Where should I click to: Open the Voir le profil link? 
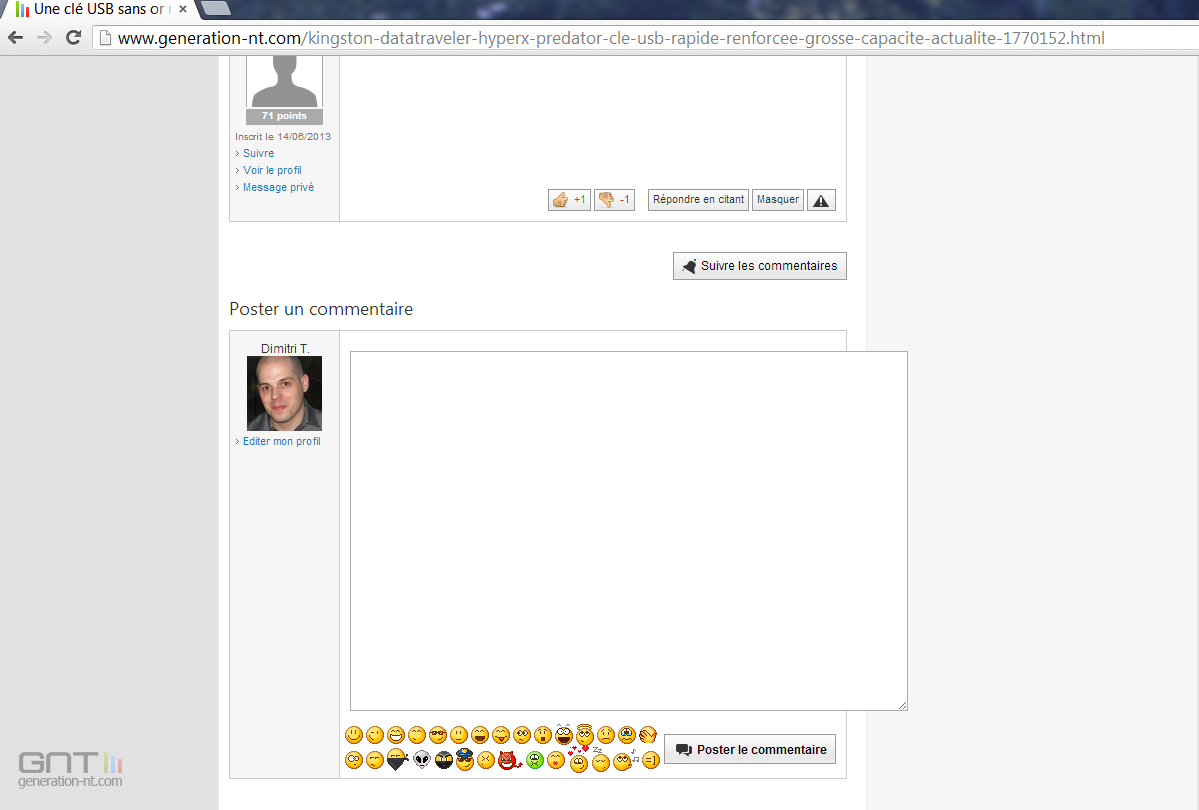coord(272,170)
